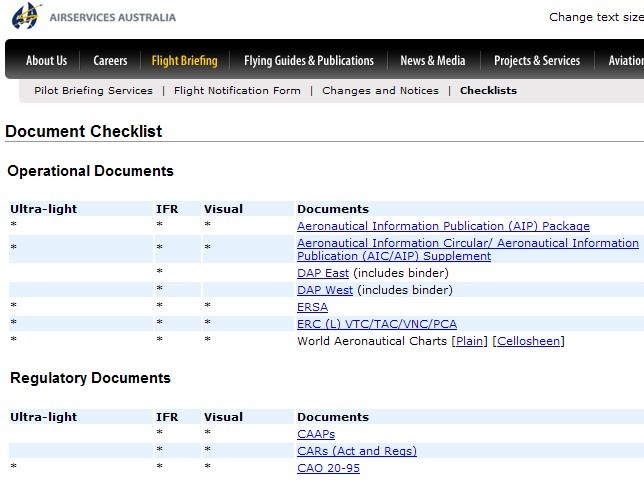Image resolution: width=644 pixels, height=489 pixels.
Task: Go to Changes and Notices page
Action: tap(380, 90)
